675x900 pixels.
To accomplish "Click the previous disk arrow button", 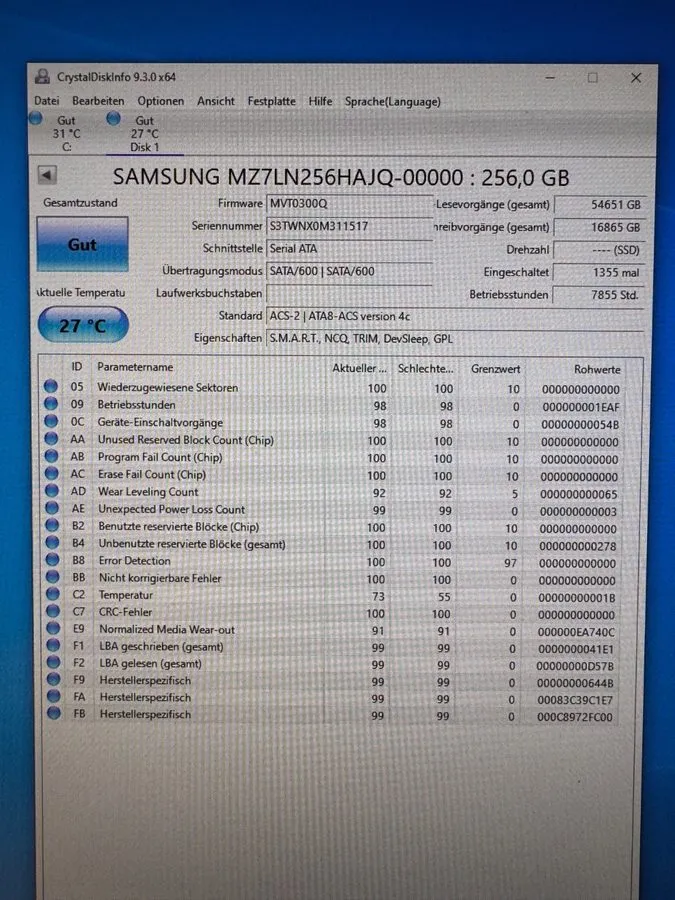I will (47, 174).
